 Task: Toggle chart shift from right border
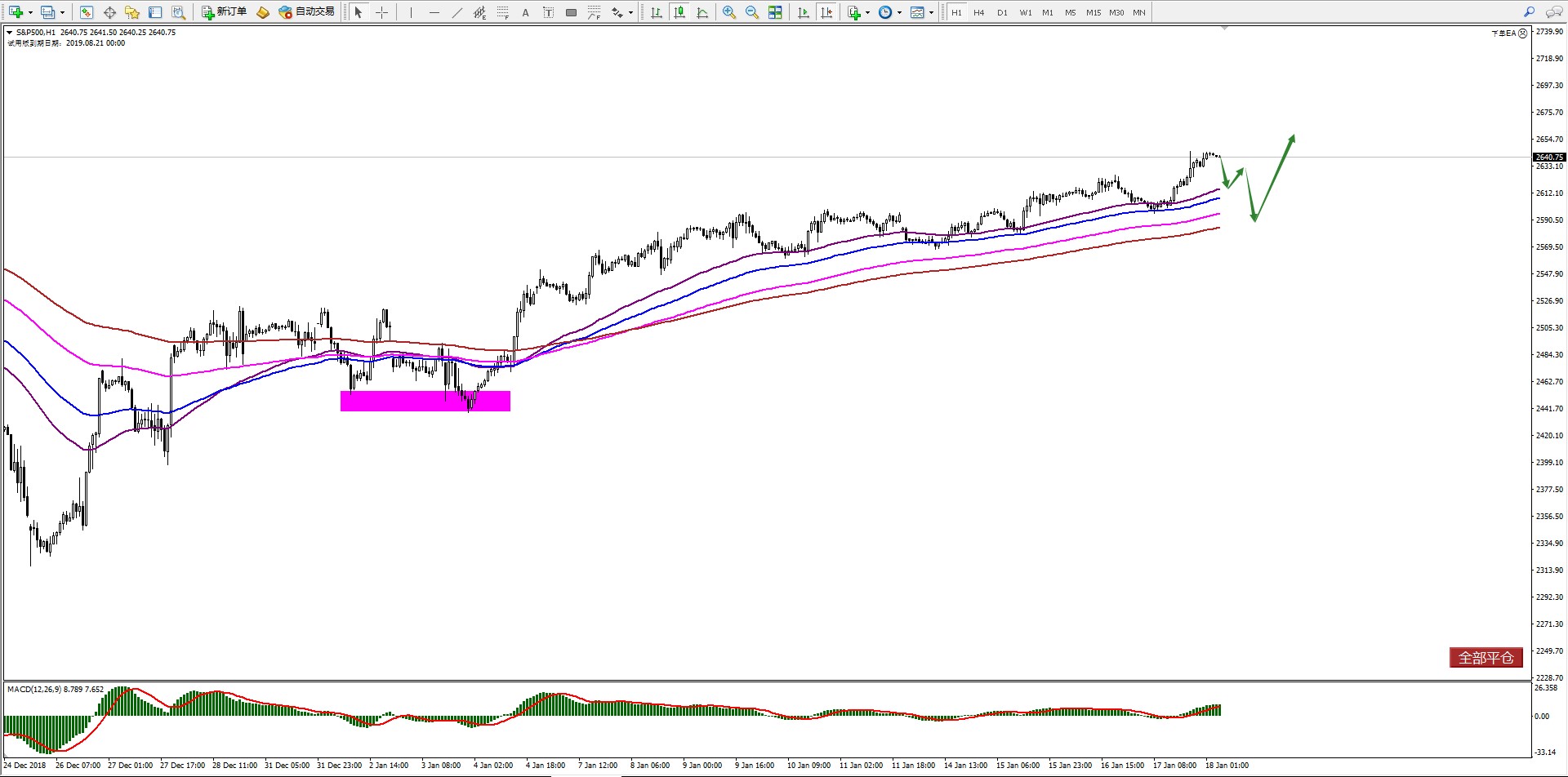[826, 12]
